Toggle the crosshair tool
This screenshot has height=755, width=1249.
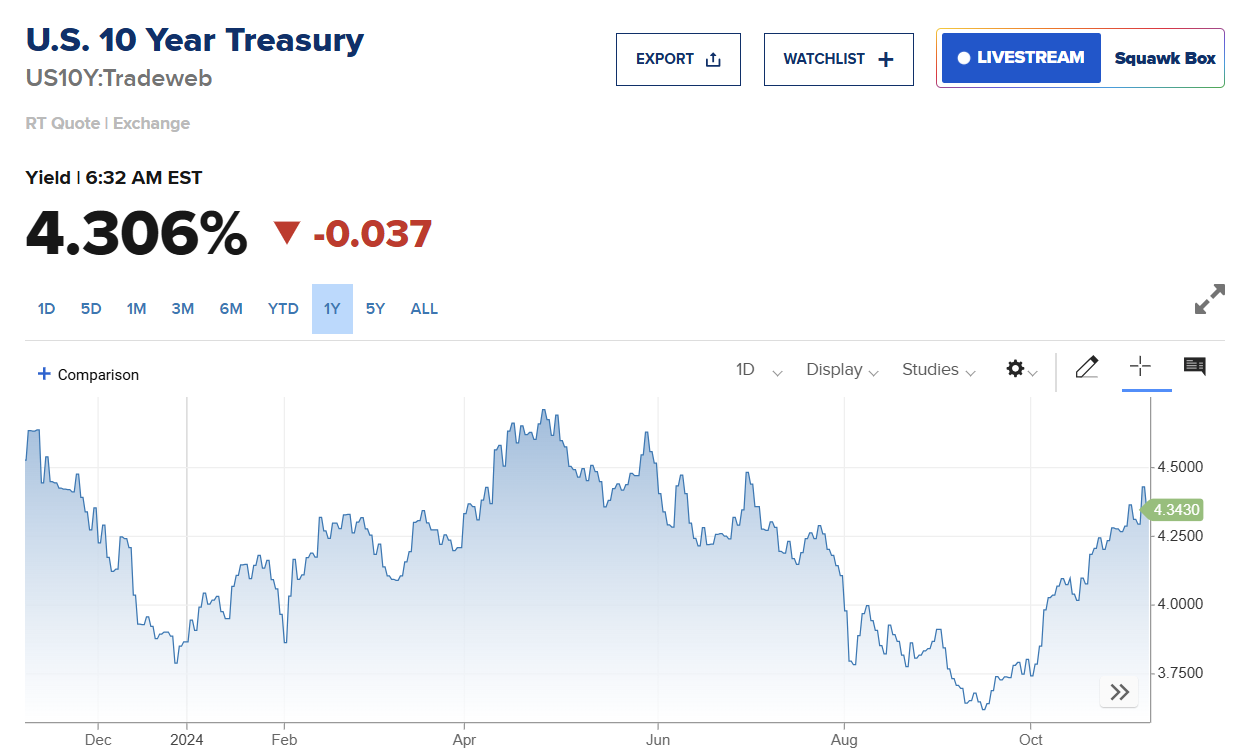tap(1140, 367)
